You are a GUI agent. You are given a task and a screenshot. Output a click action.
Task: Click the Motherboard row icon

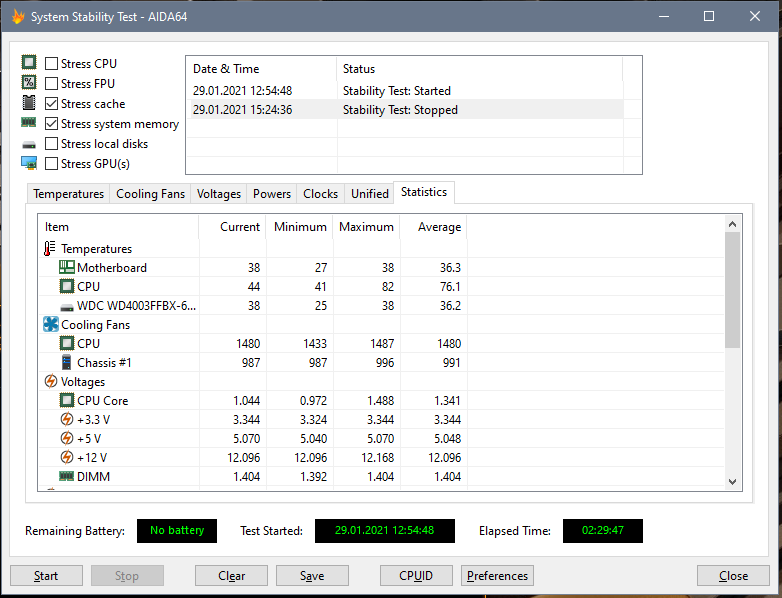tap(67, 267)
